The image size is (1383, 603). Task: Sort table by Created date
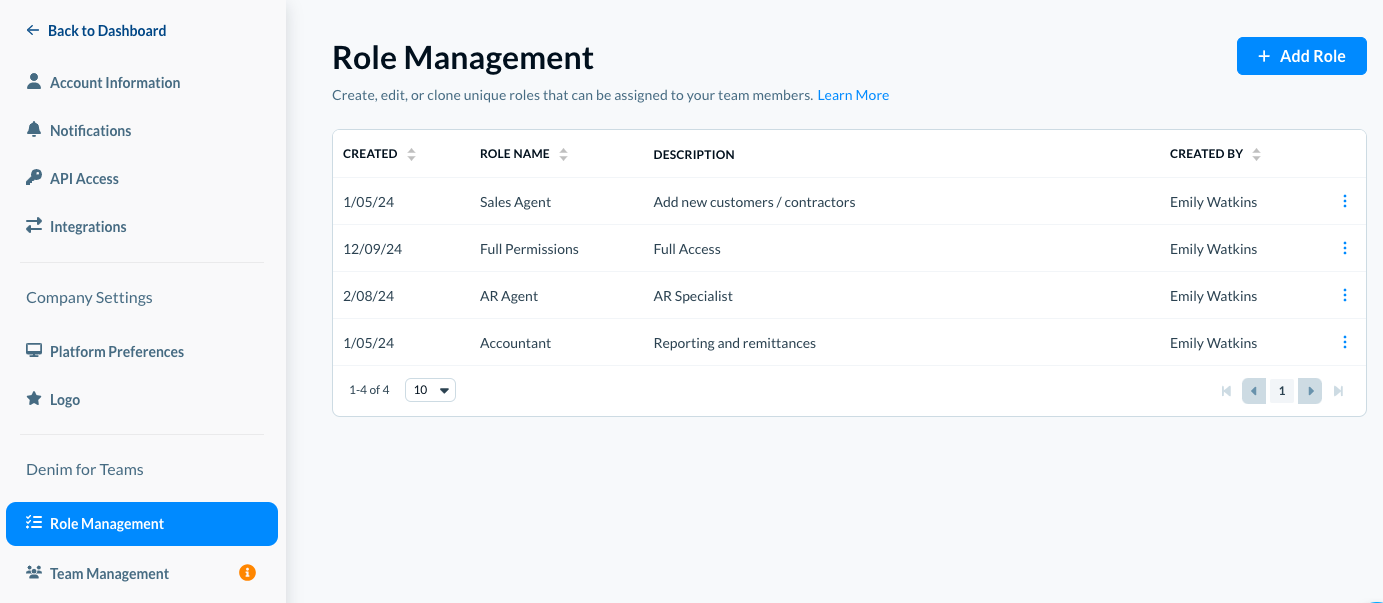tap(411, 154)
